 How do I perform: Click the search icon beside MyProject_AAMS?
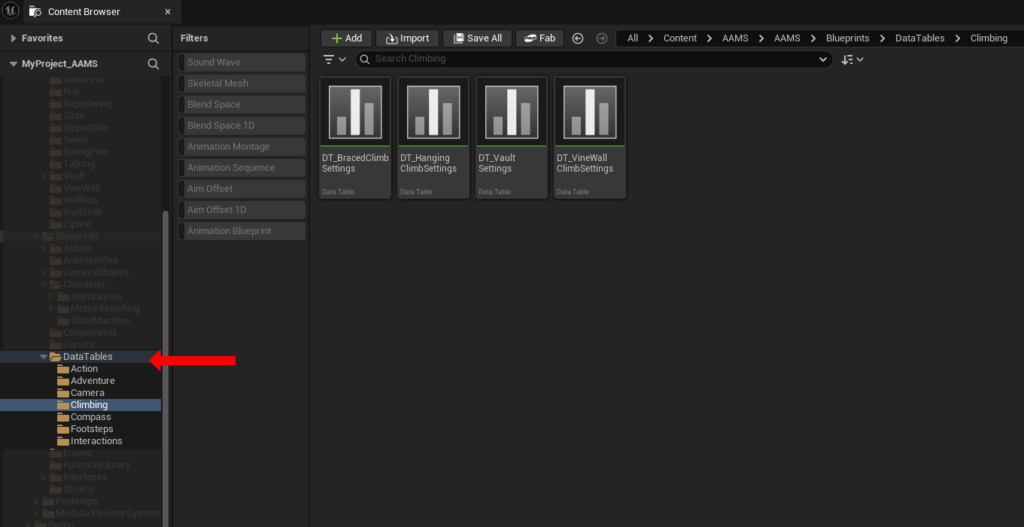click(153, 63)
